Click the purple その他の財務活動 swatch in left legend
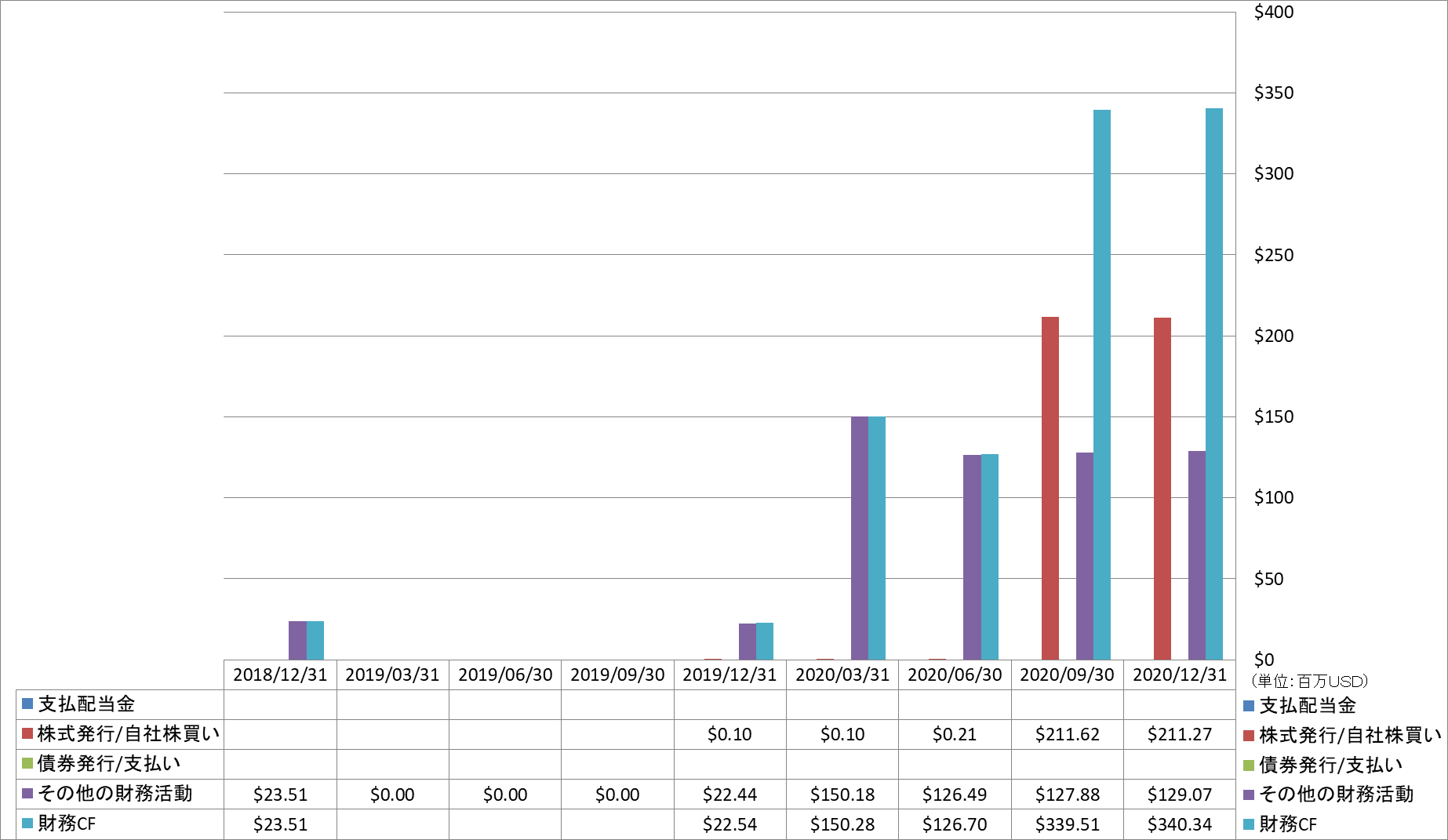 pos(27,793)
